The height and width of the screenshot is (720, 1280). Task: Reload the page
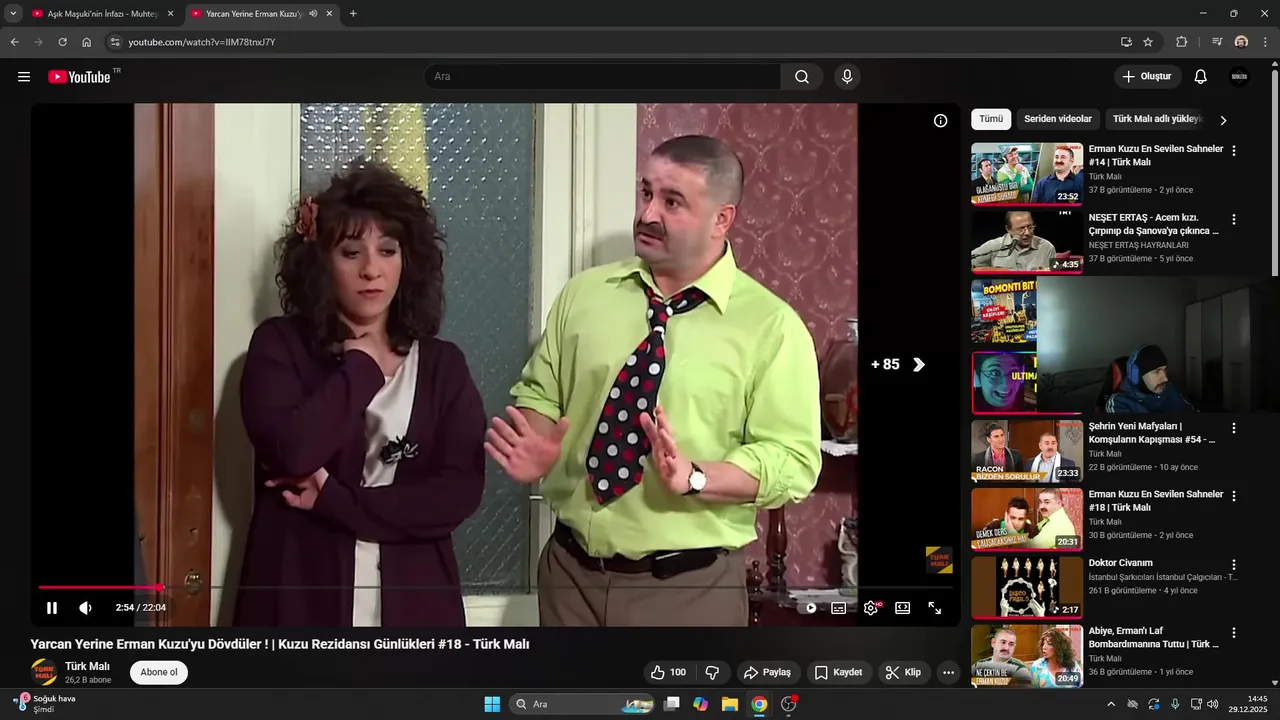coord(62,42)
